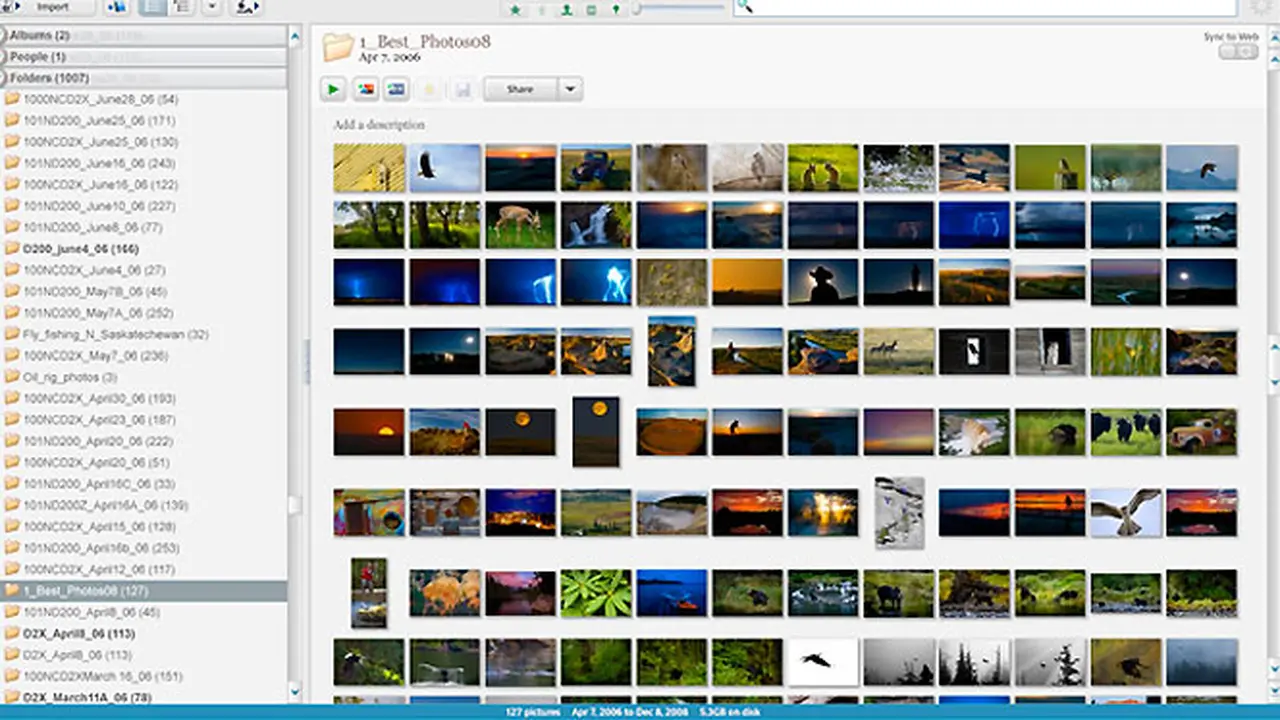1280x720 pixels.
Task: Create a photo collage icon
Action: coord(365,89)
